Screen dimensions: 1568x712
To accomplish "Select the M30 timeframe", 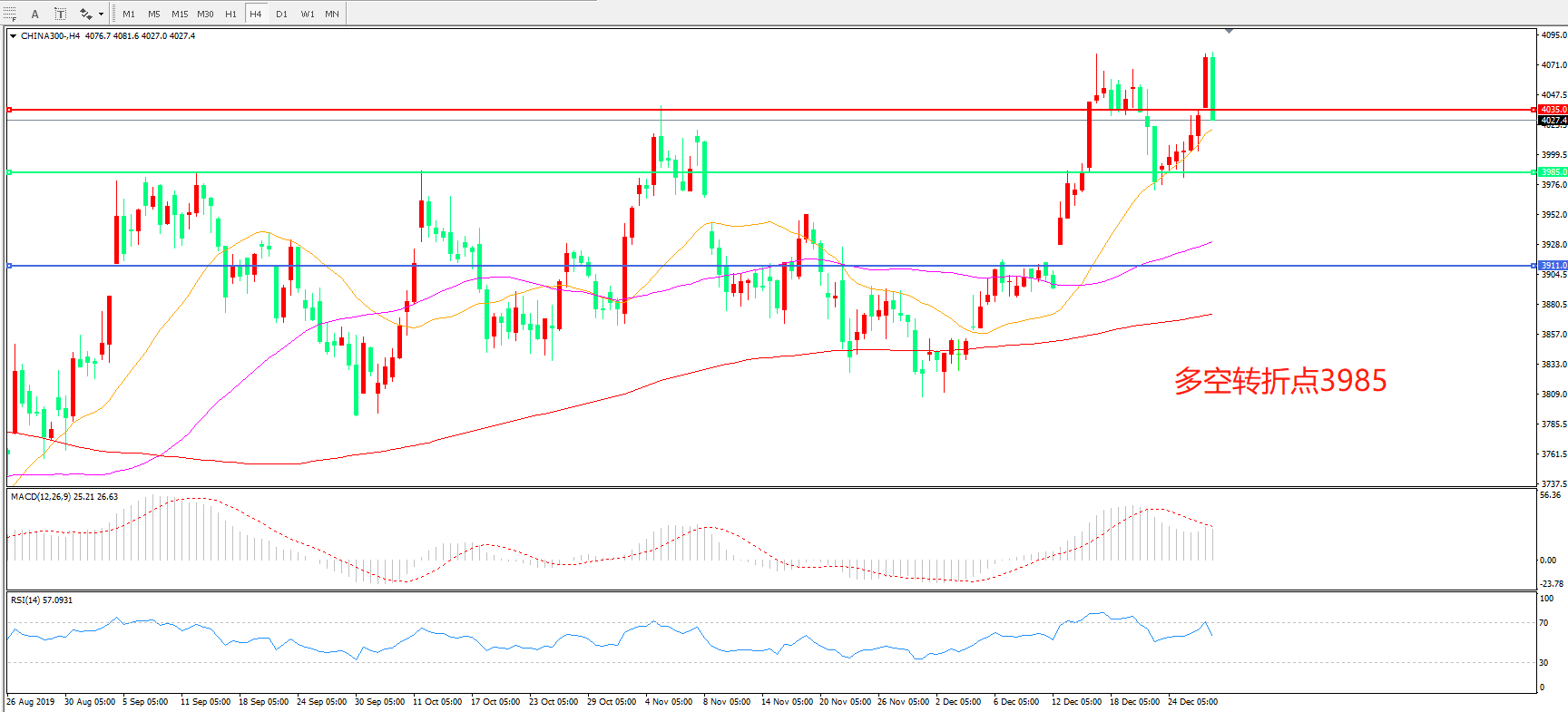I will coord(206,14).
